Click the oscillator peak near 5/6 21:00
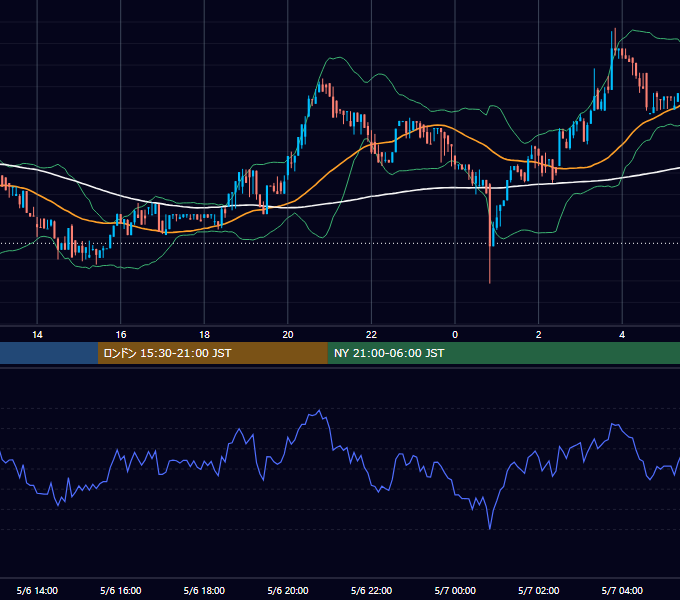 coord(320,411)
